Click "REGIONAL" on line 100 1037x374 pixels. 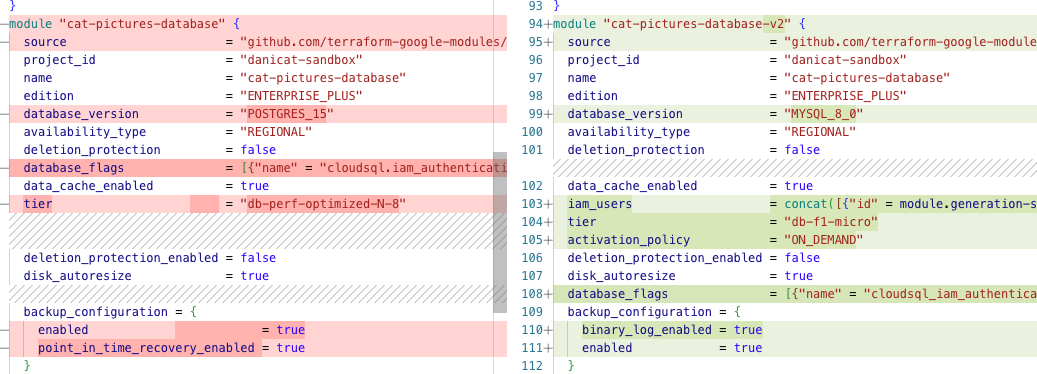[820, 131]
